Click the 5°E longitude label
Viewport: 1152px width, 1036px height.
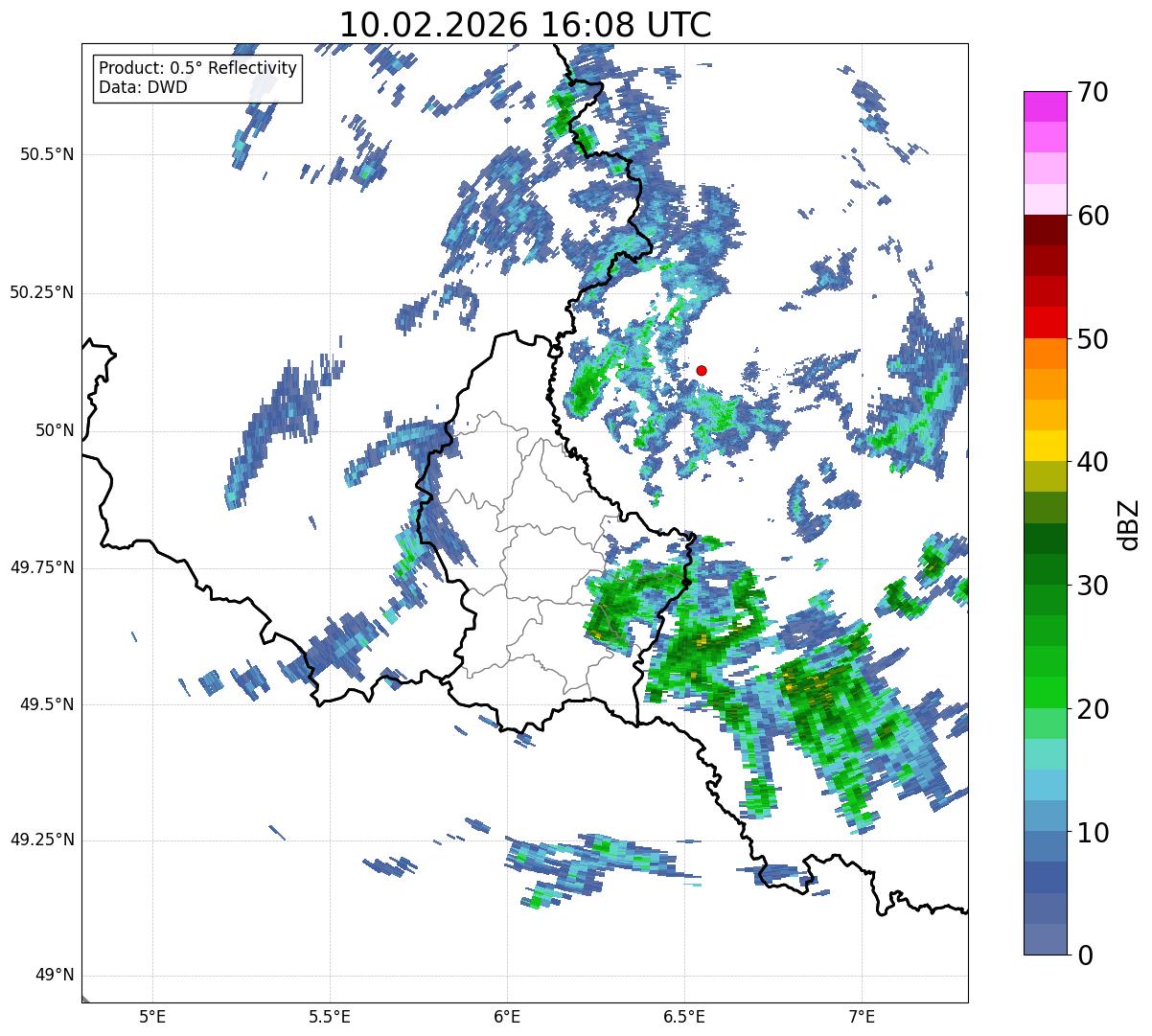tap(152, 1016)
